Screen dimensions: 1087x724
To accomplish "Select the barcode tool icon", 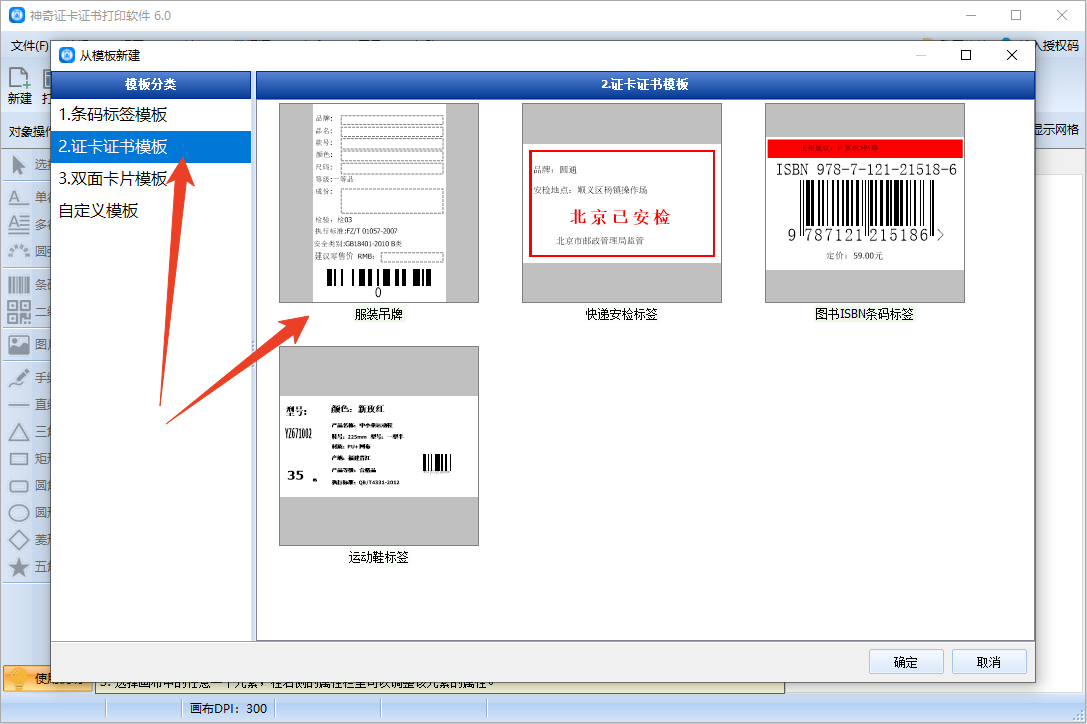I will (19, 285).
